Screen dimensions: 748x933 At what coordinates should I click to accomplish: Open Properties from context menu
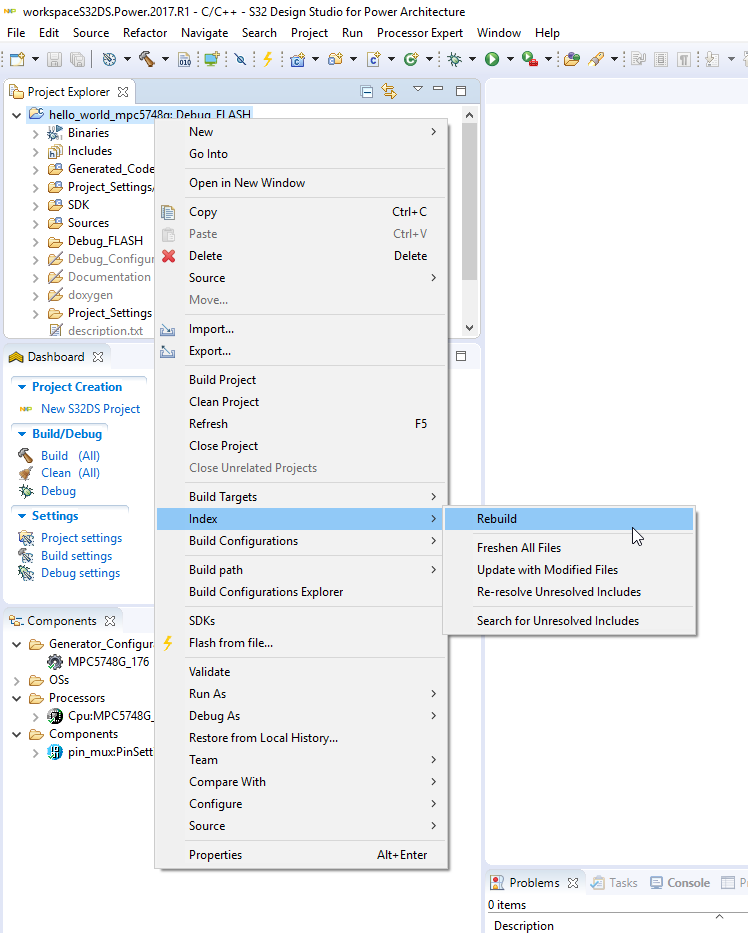pos(302,855)
